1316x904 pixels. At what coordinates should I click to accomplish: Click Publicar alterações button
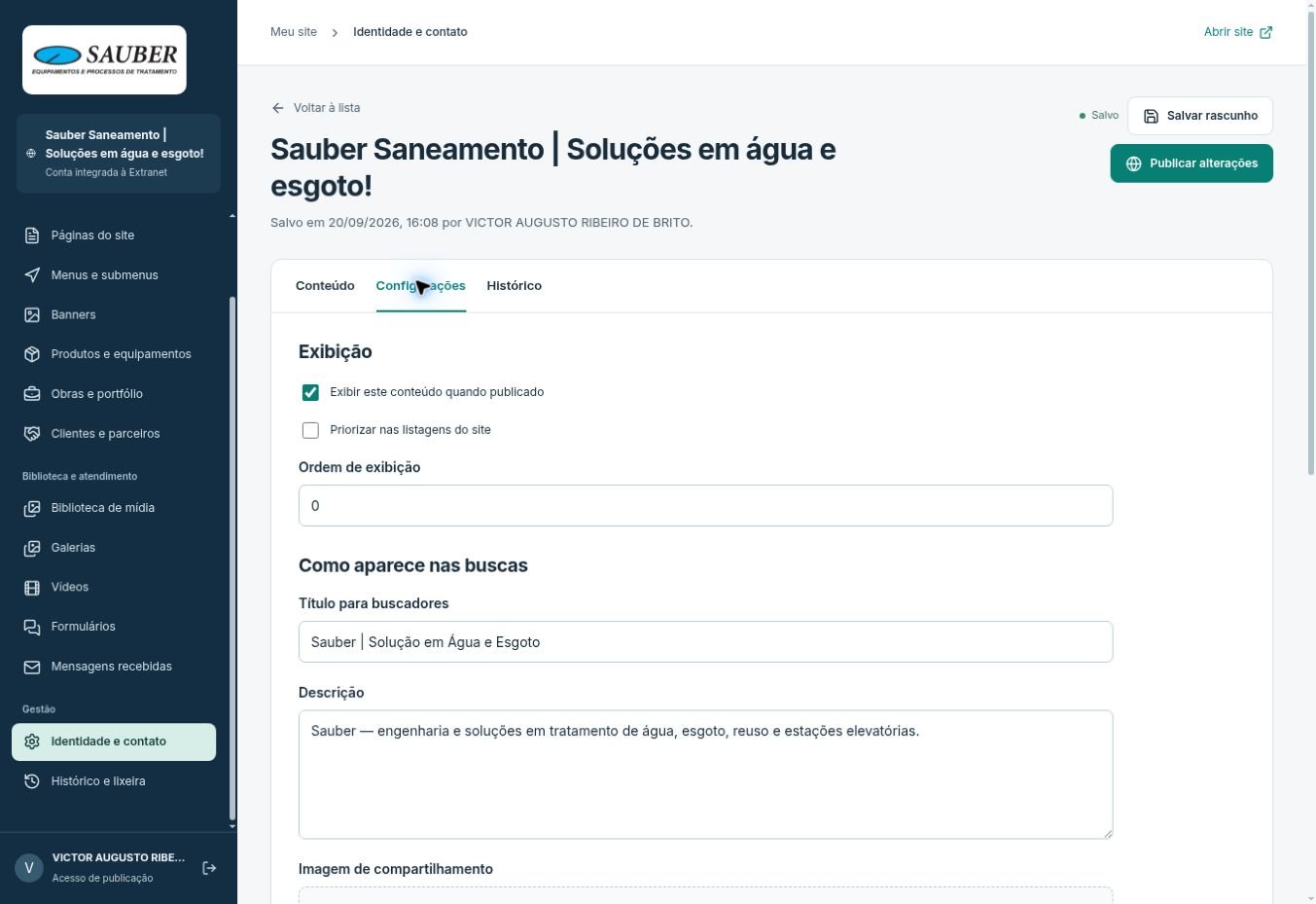point(1192,163)
